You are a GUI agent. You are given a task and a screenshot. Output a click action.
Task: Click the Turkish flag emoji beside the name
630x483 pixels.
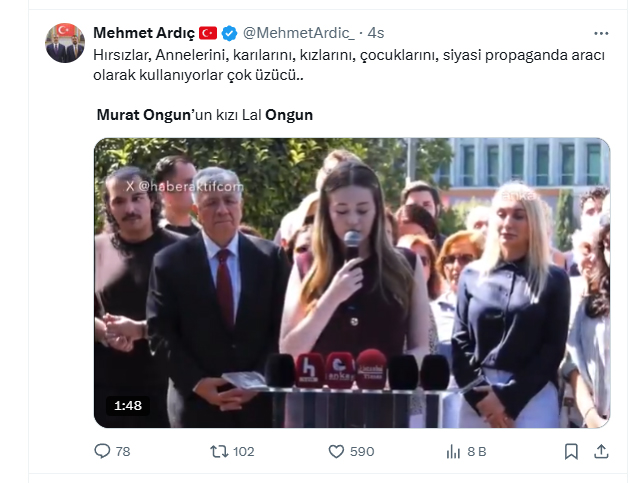pyautogui.click(x=208, y=34)
